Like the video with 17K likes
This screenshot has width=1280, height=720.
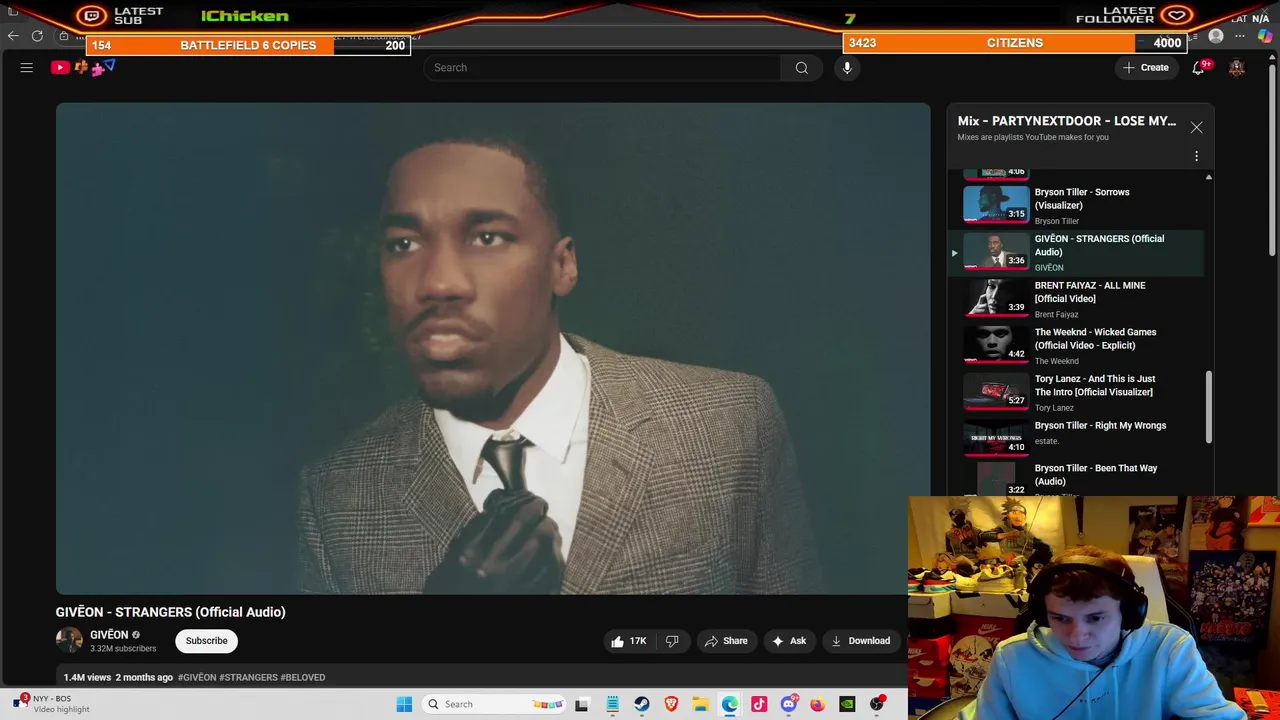[628, 641]
